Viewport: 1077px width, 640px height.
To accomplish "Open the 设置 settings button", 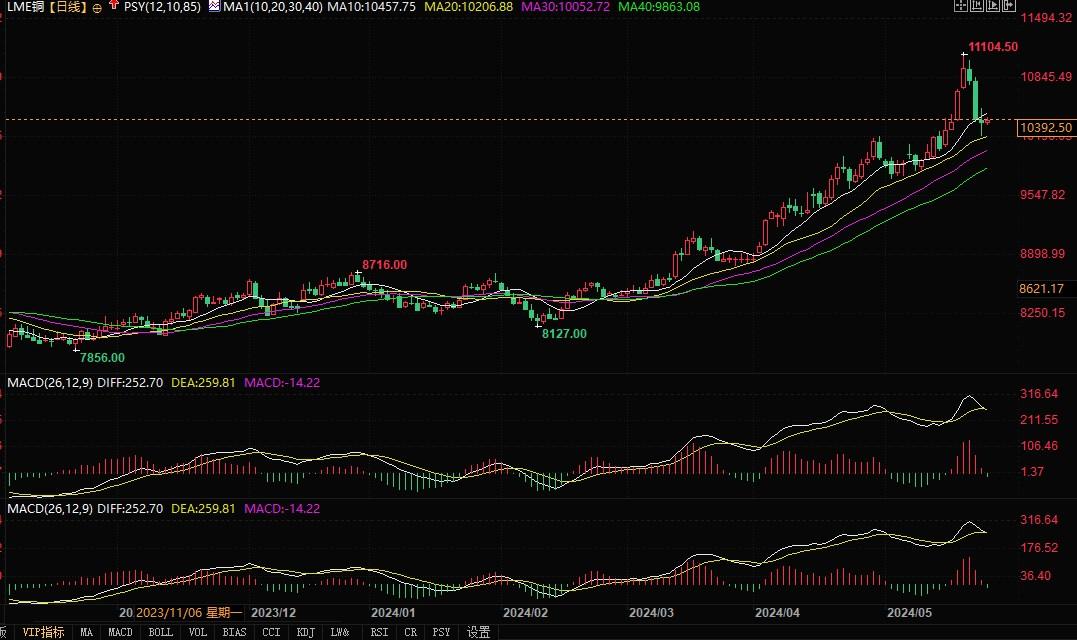I will coord(479,632).
